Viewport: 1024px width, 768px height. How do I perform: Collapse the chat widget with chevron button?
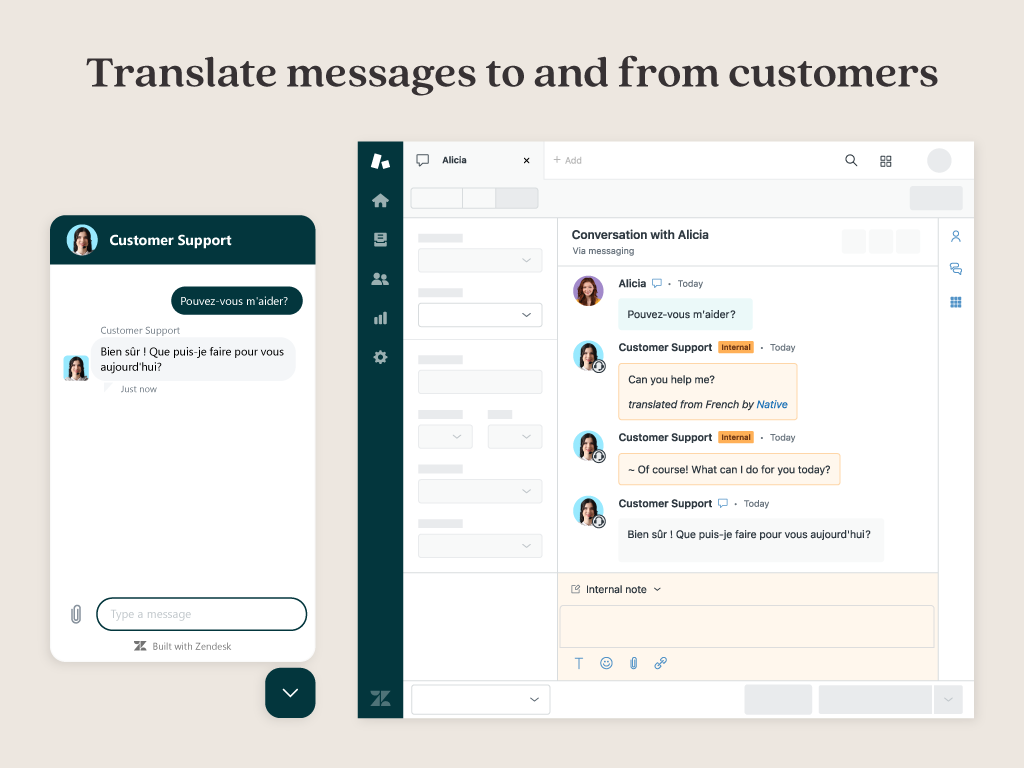point(290,693)
